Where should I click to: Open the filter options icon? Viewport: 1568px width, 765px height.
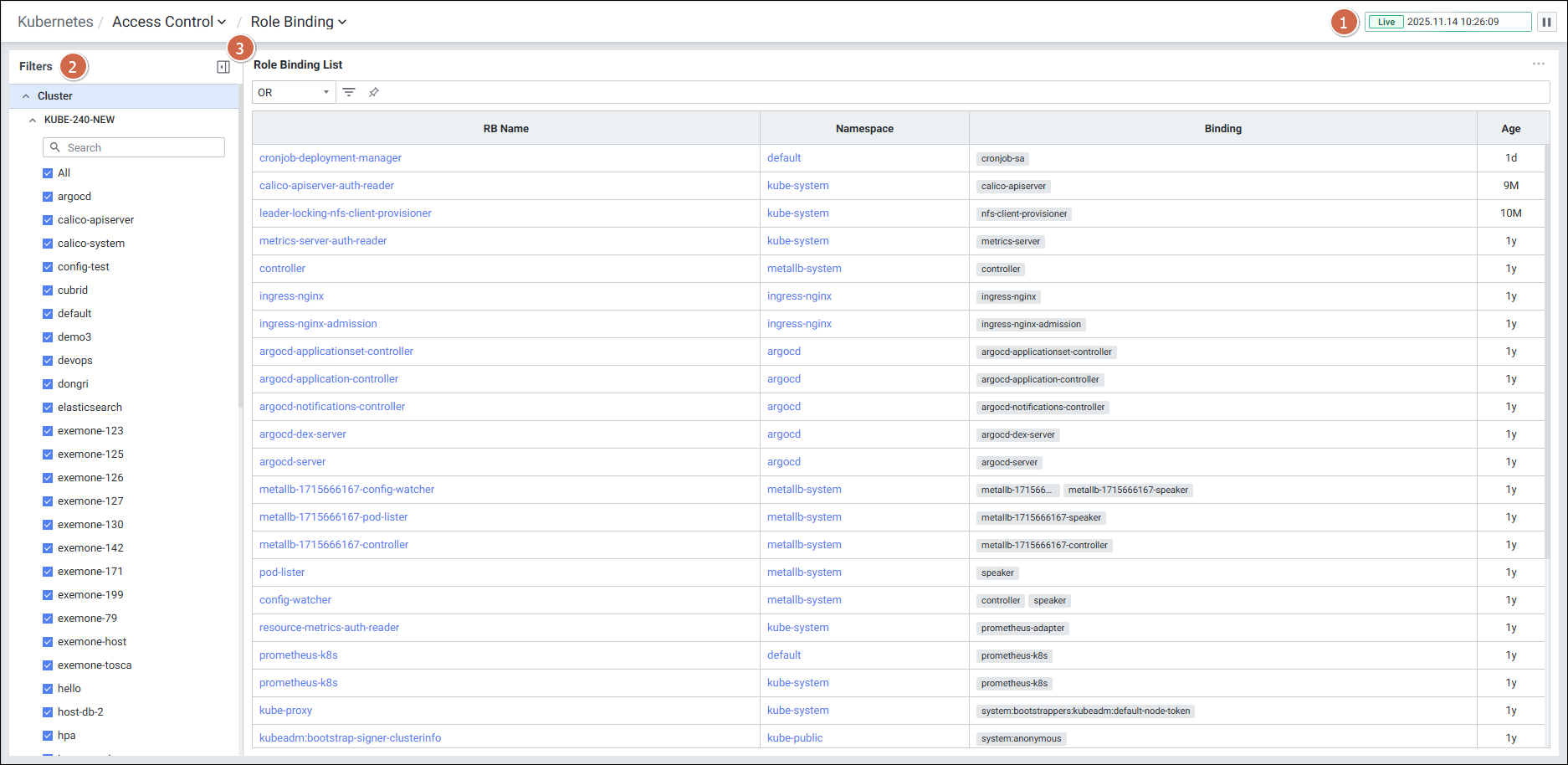349,92
